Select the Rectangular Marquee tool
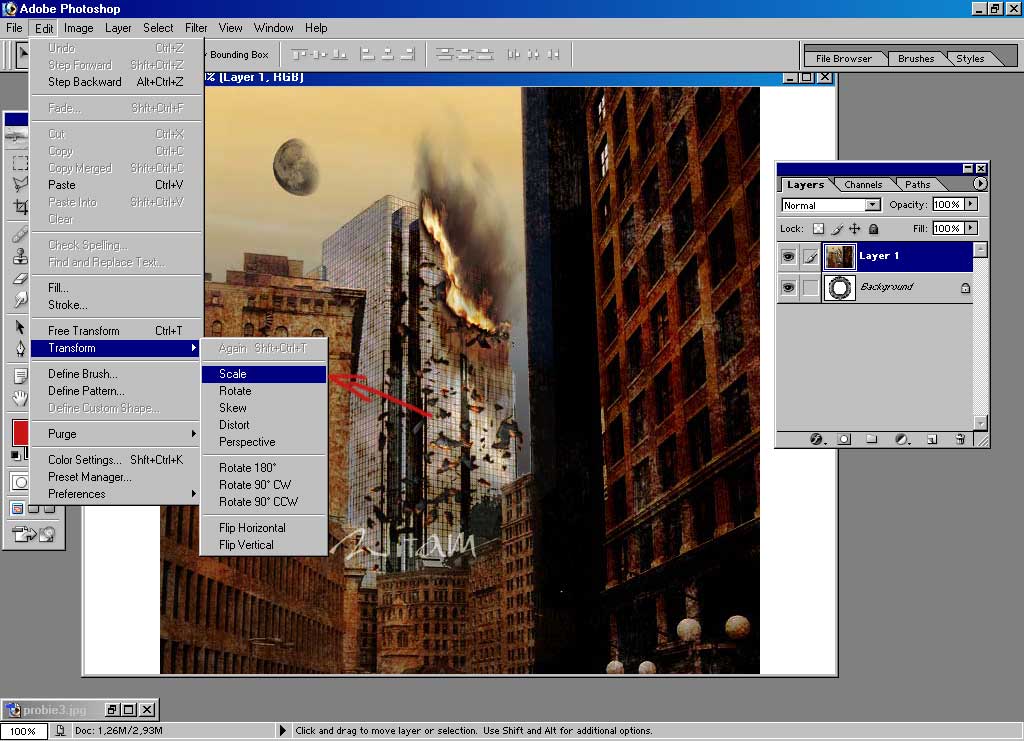Screen dimensions: 1024x741 [x=20, y=162]
